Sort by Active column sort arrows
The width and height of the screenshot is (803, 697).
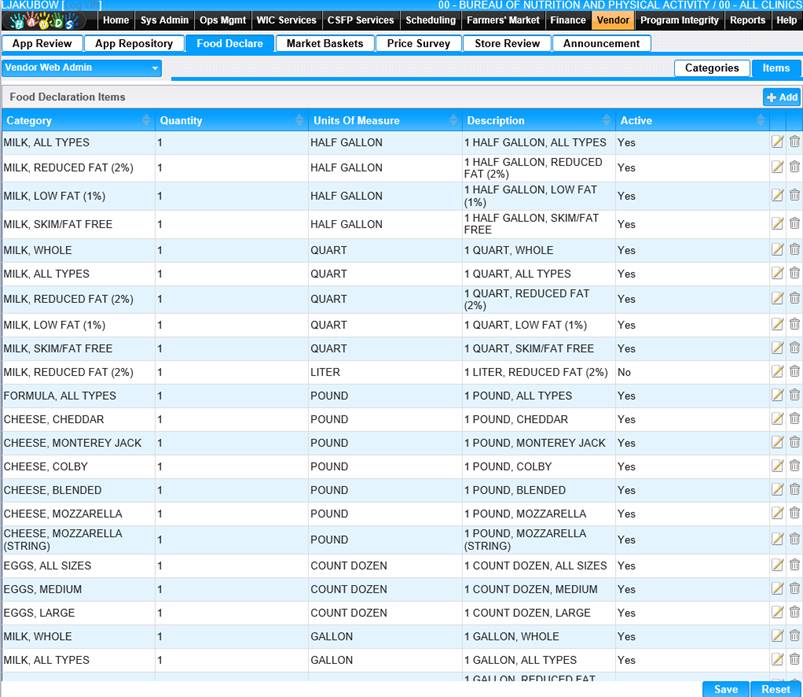[x=760, y=120]
